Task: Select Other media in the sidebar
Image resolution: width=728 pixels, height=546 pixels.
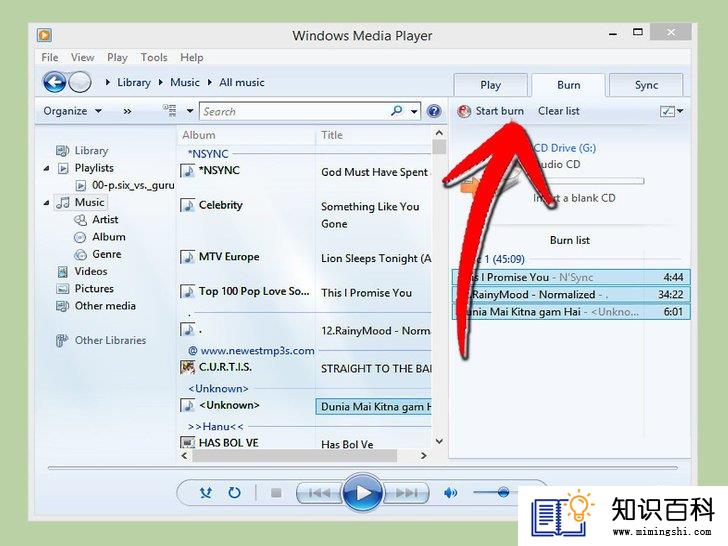Action: (x=105, y=306)
